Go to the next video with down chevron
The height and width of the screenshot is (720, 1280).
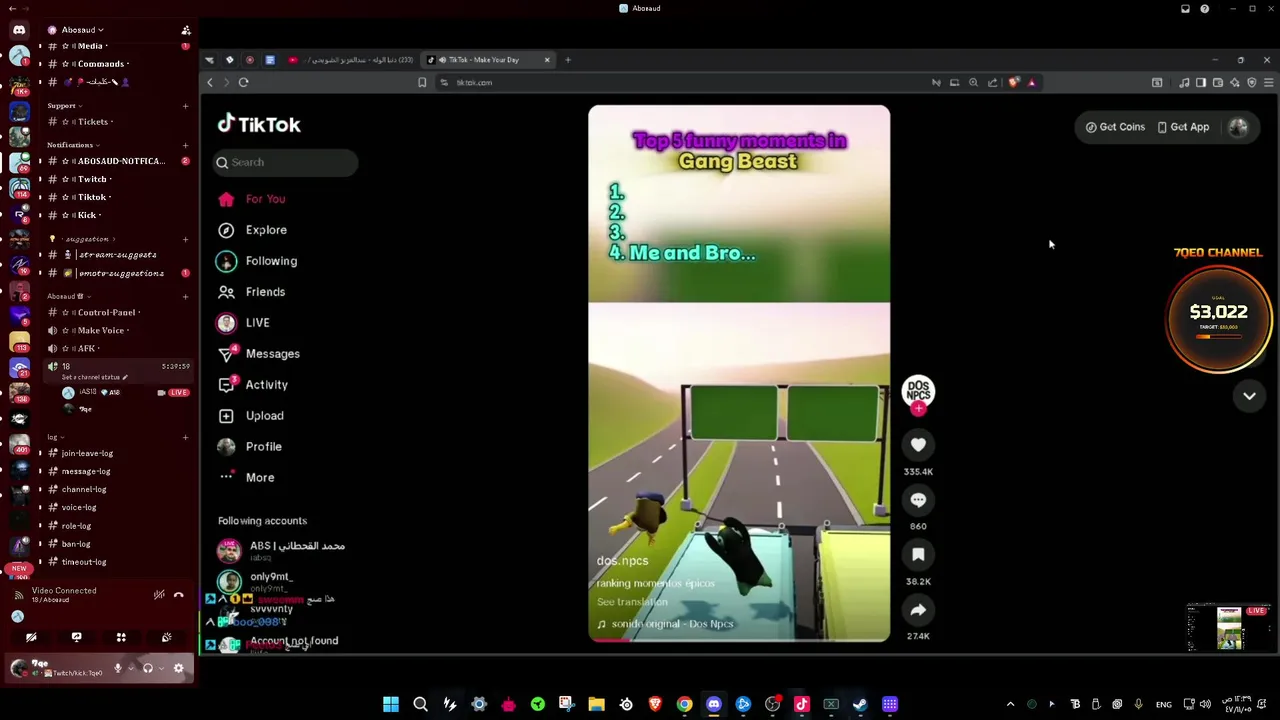pyautogui.click(x=1249, y=396)
